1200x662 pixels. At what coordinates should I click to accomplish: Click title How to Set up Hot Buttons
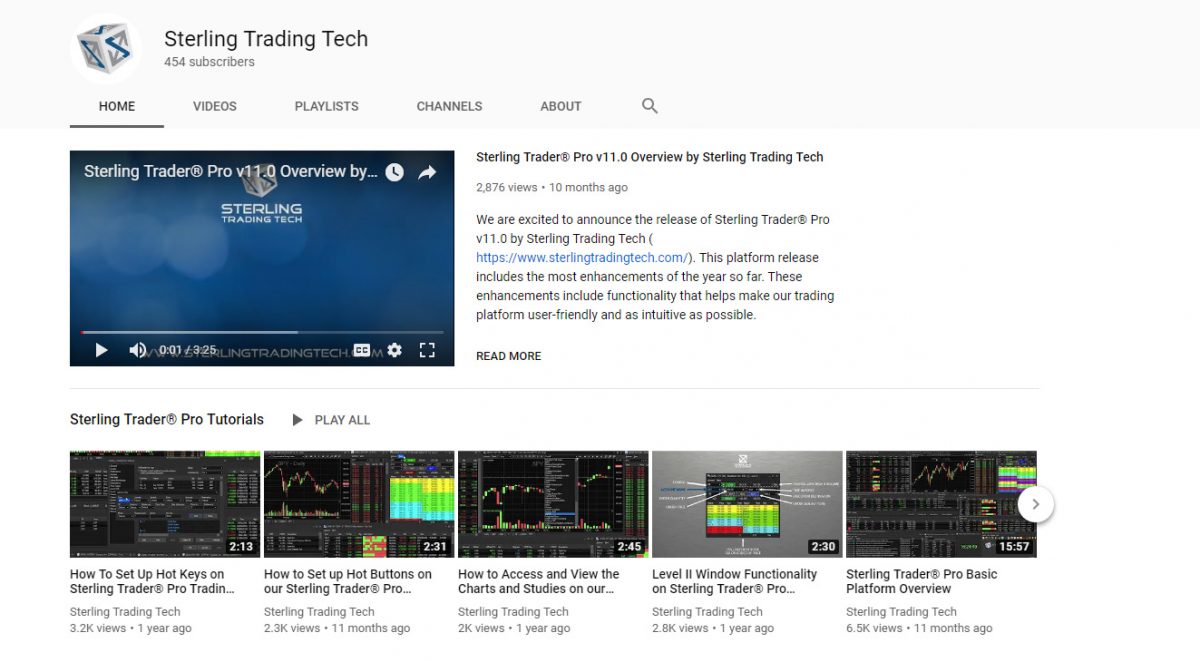point(348,581)
